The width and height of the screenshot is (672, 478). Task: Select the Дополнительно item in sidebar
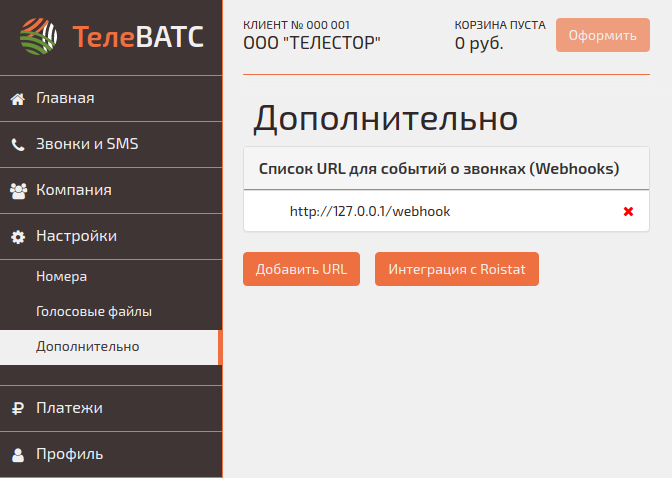(x=88, y=347)
